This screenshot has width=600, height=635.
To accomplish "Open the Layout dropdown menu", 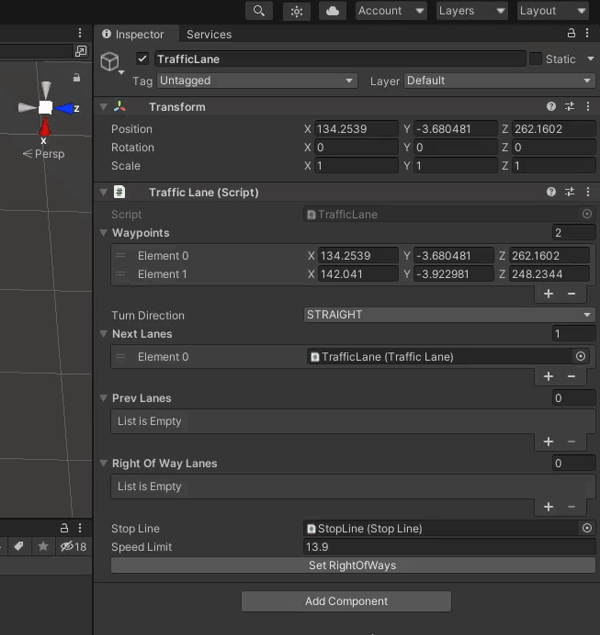I will coord(552,11).
